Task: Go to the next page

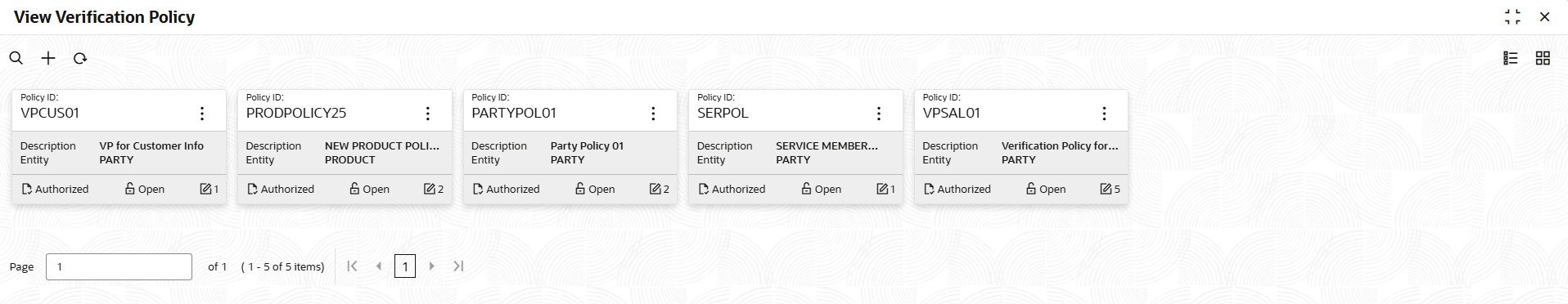Action: coord(432,266)
